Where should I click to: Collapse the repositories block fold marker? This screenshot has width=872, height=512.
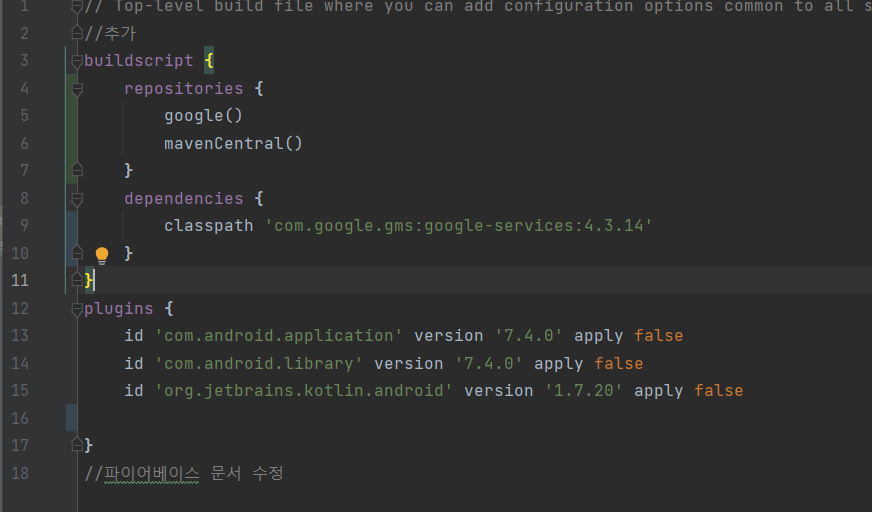[77, 88]
